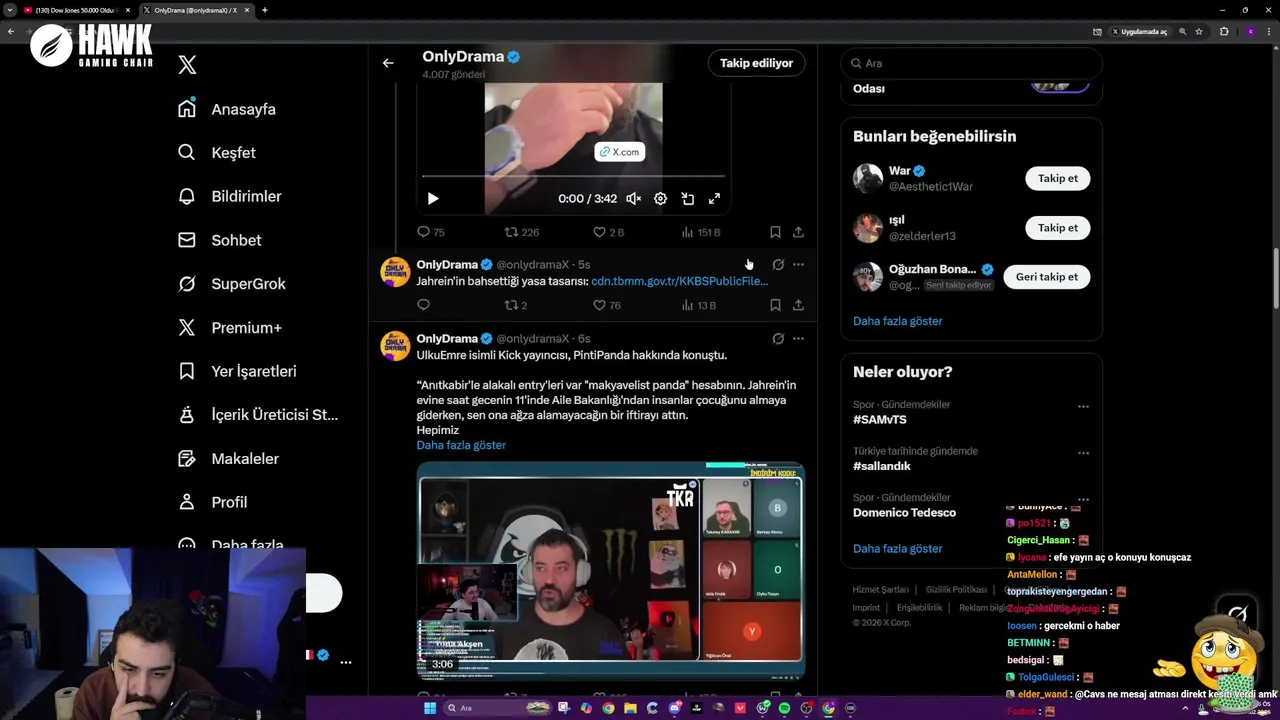The width and height of the screenshot is (1280, 720).
Task: Open Premium+ from the sidebar
Action: click(x=230, y=327)
